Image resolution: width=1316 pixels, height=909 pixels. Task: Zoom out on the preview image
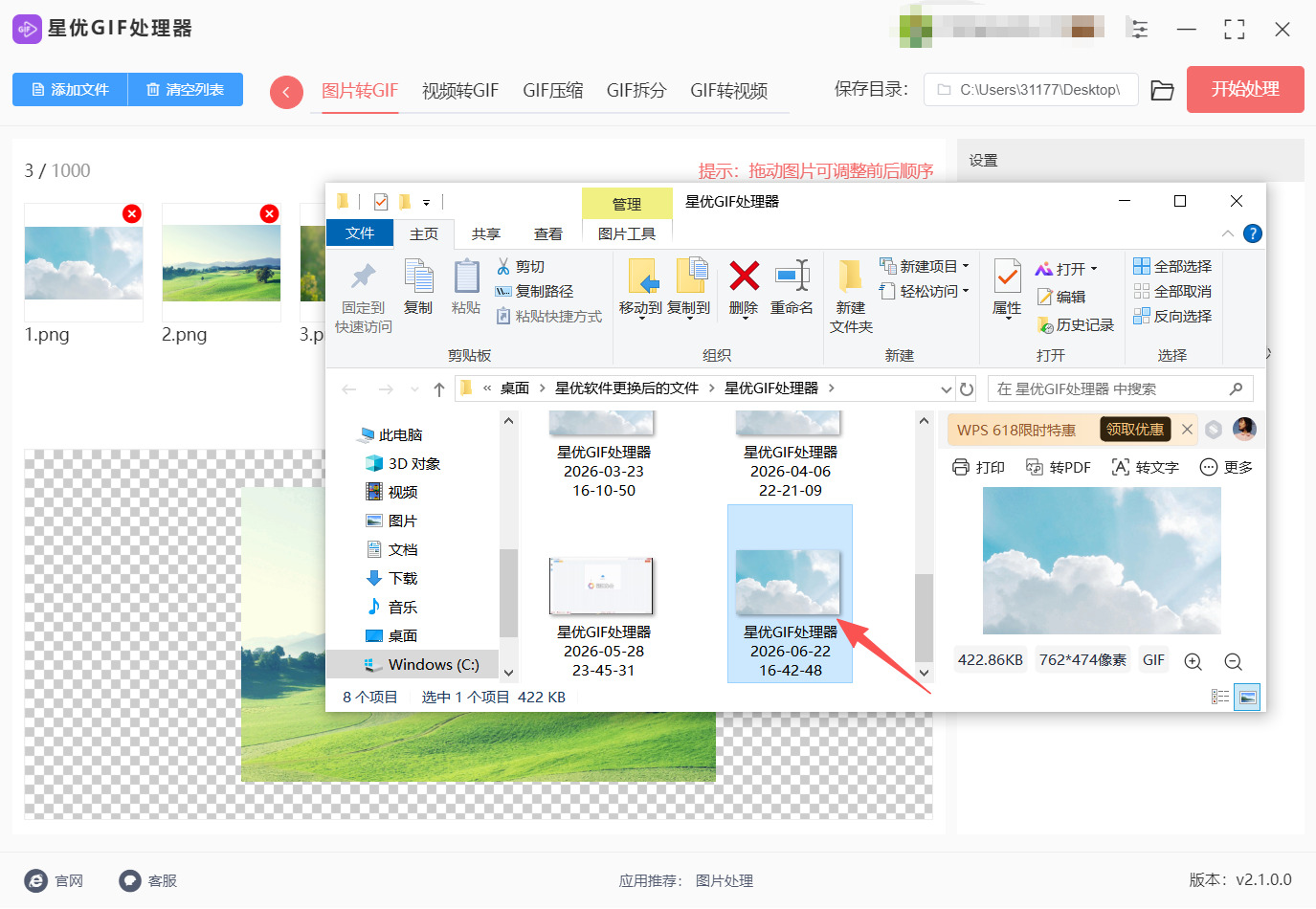(1233, 661)
